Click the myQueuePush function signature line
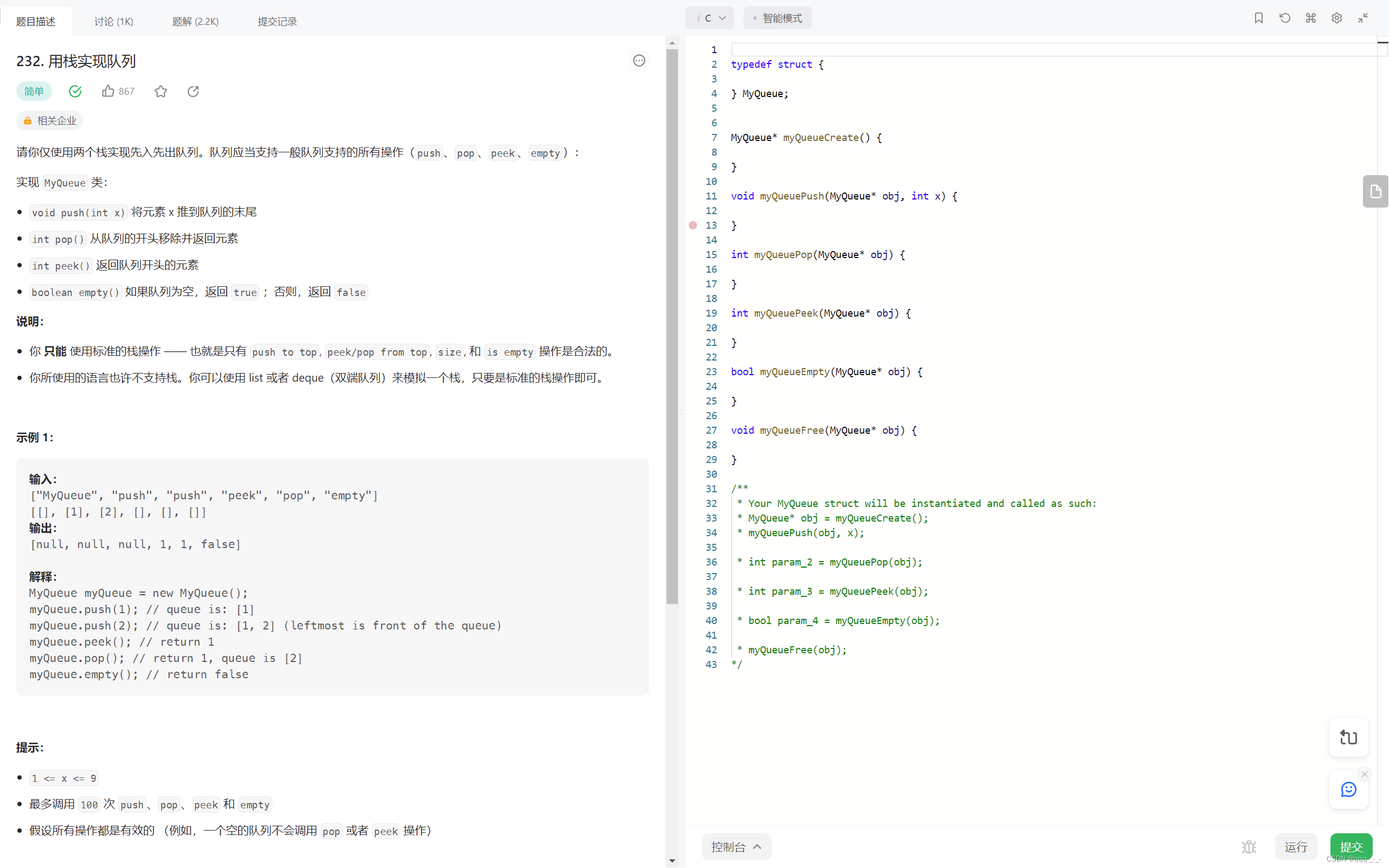The width and height of the screenshot is (1389, 868). (x=844, y=196)
